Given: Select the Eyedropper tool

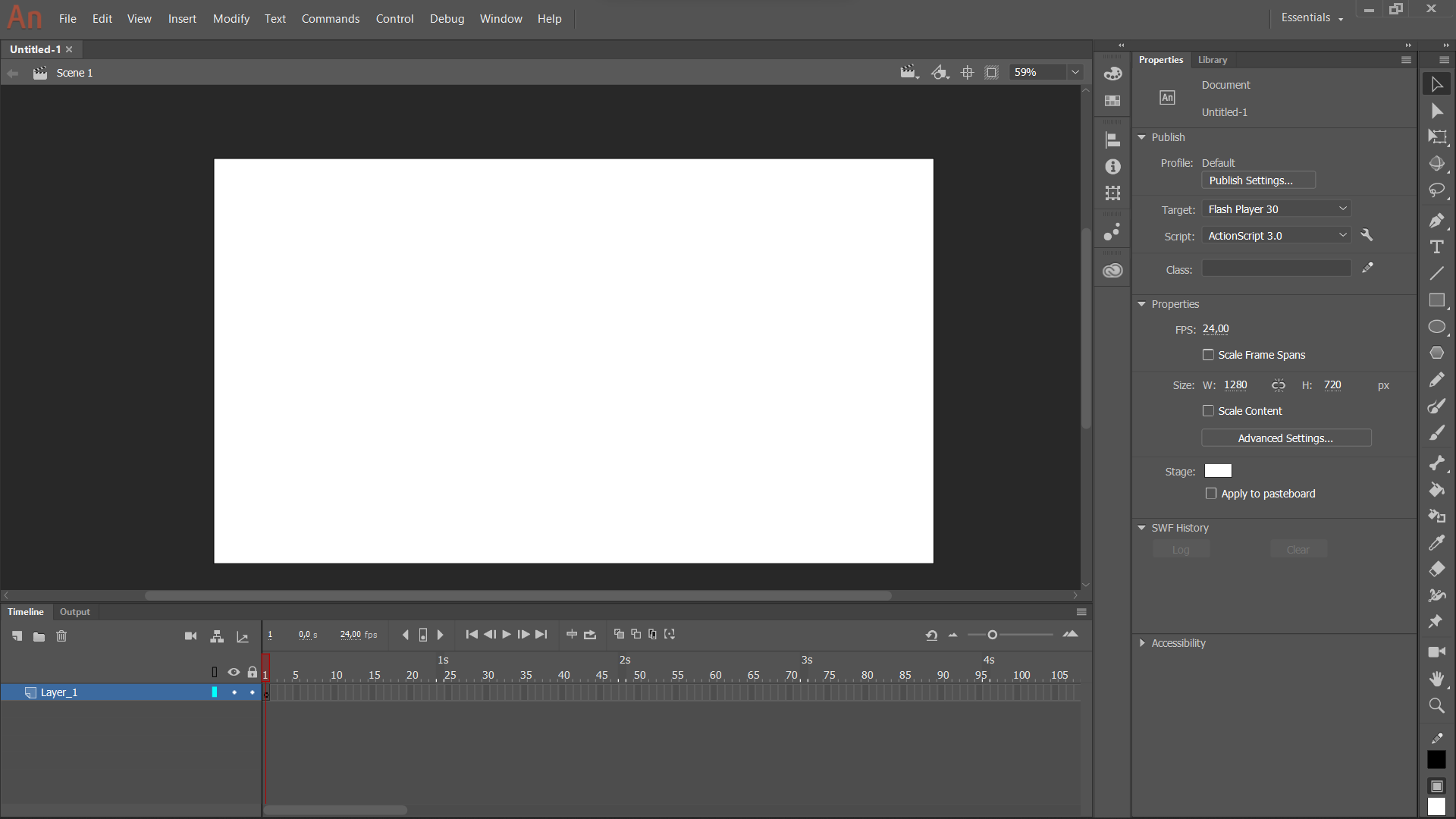Looking at the screenshot, I should tap(1436, 543).
